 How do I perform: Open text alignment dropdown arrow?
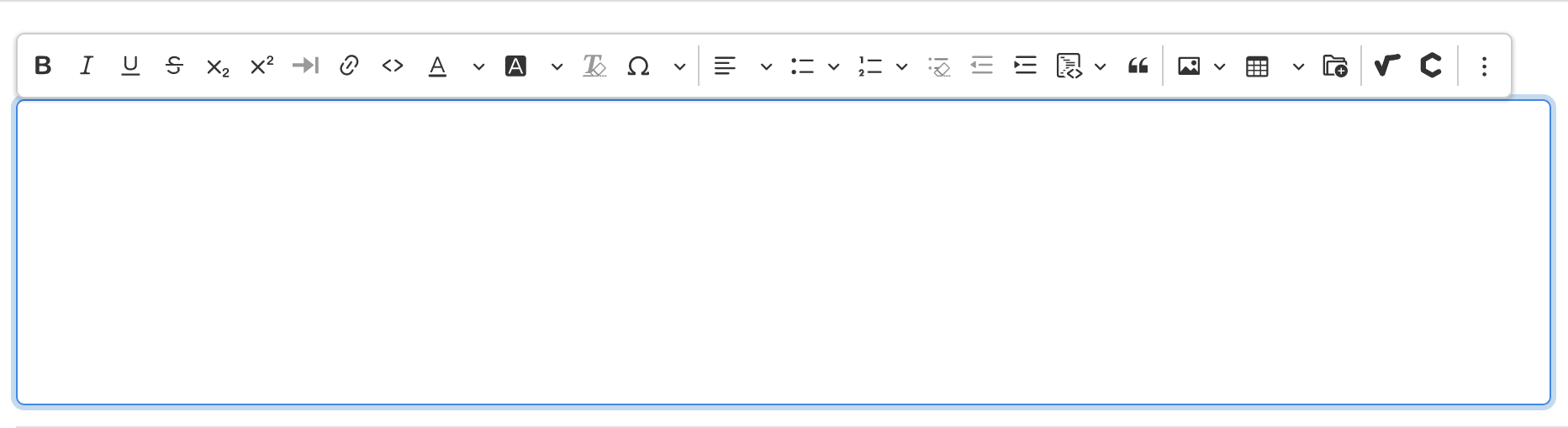coord(766,66)
